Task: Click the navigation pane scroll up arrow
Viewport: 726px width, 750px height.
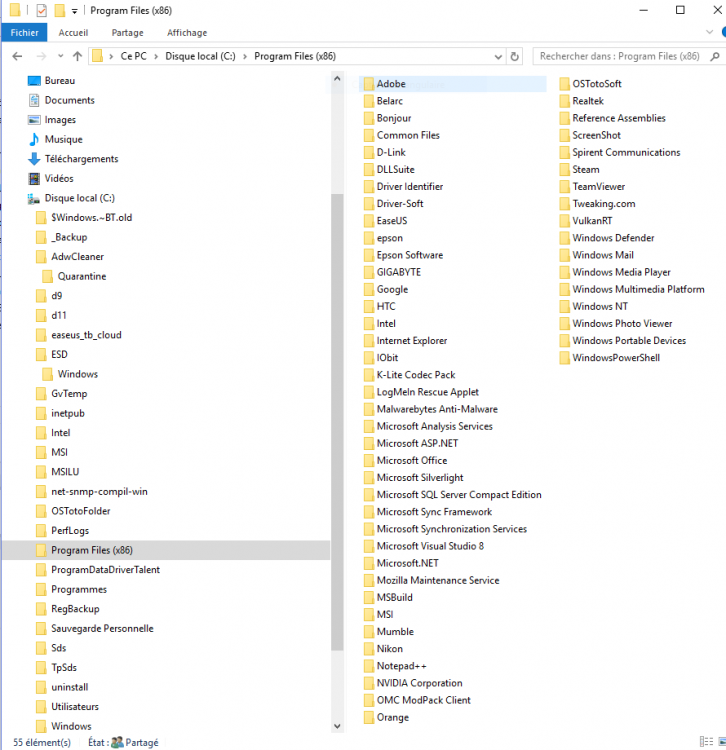Action: pyautogui.click(x=337, y=78)
